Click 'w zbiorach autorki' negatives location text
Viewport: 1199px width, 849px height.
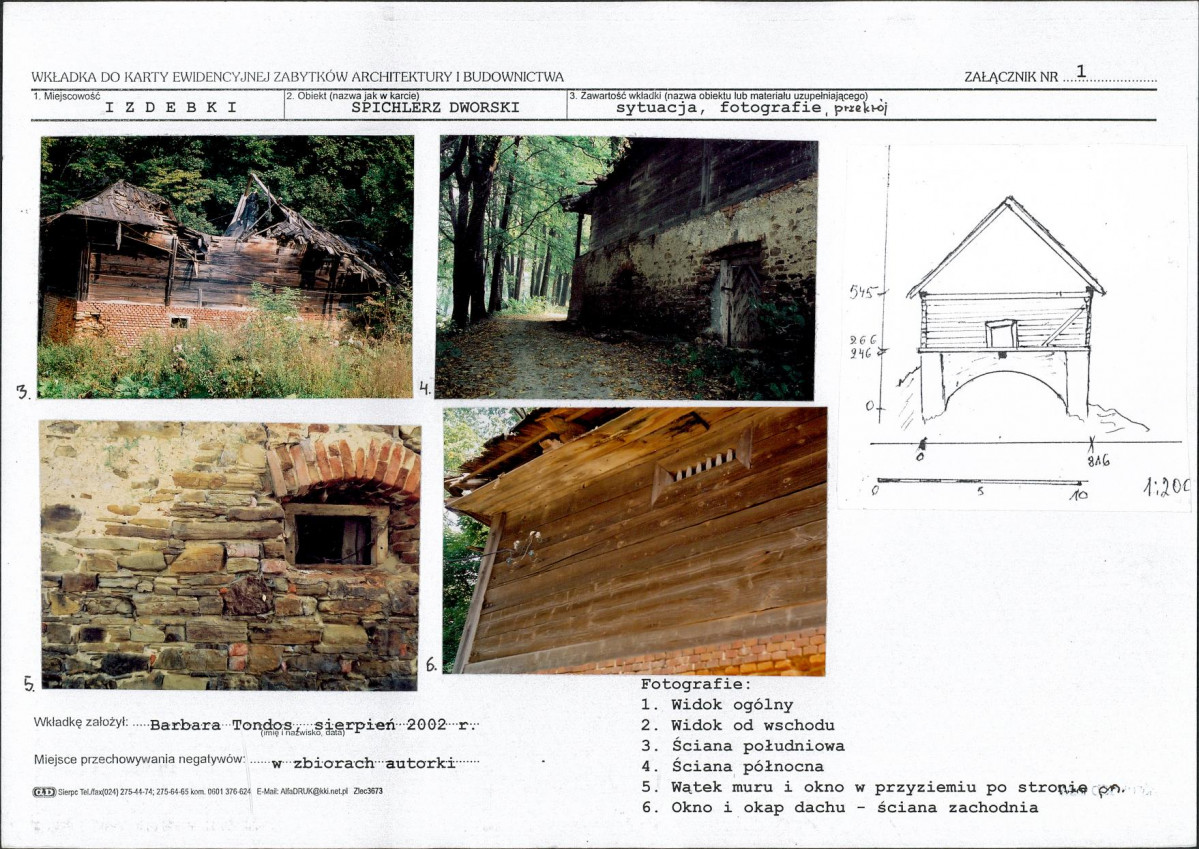pyautogui.click(x=363, y=763)
